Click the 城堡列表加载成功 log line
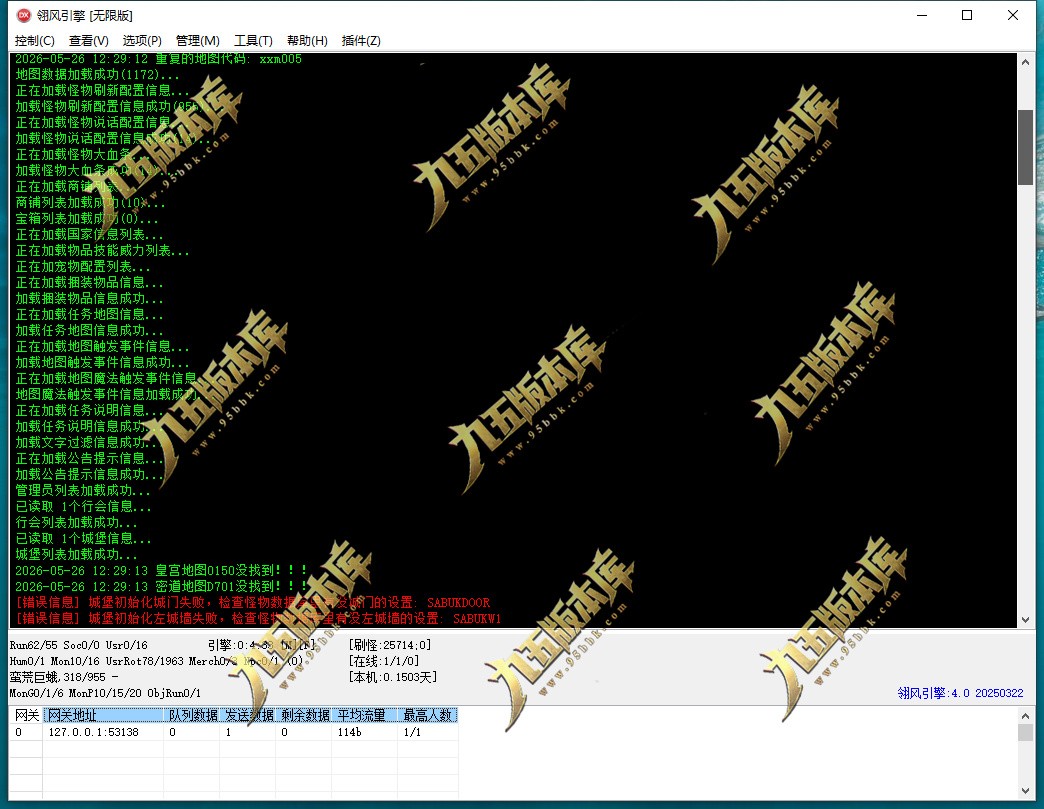This screenshot has height=809, width=1044. pyautogui.click(x=77, y=555)
